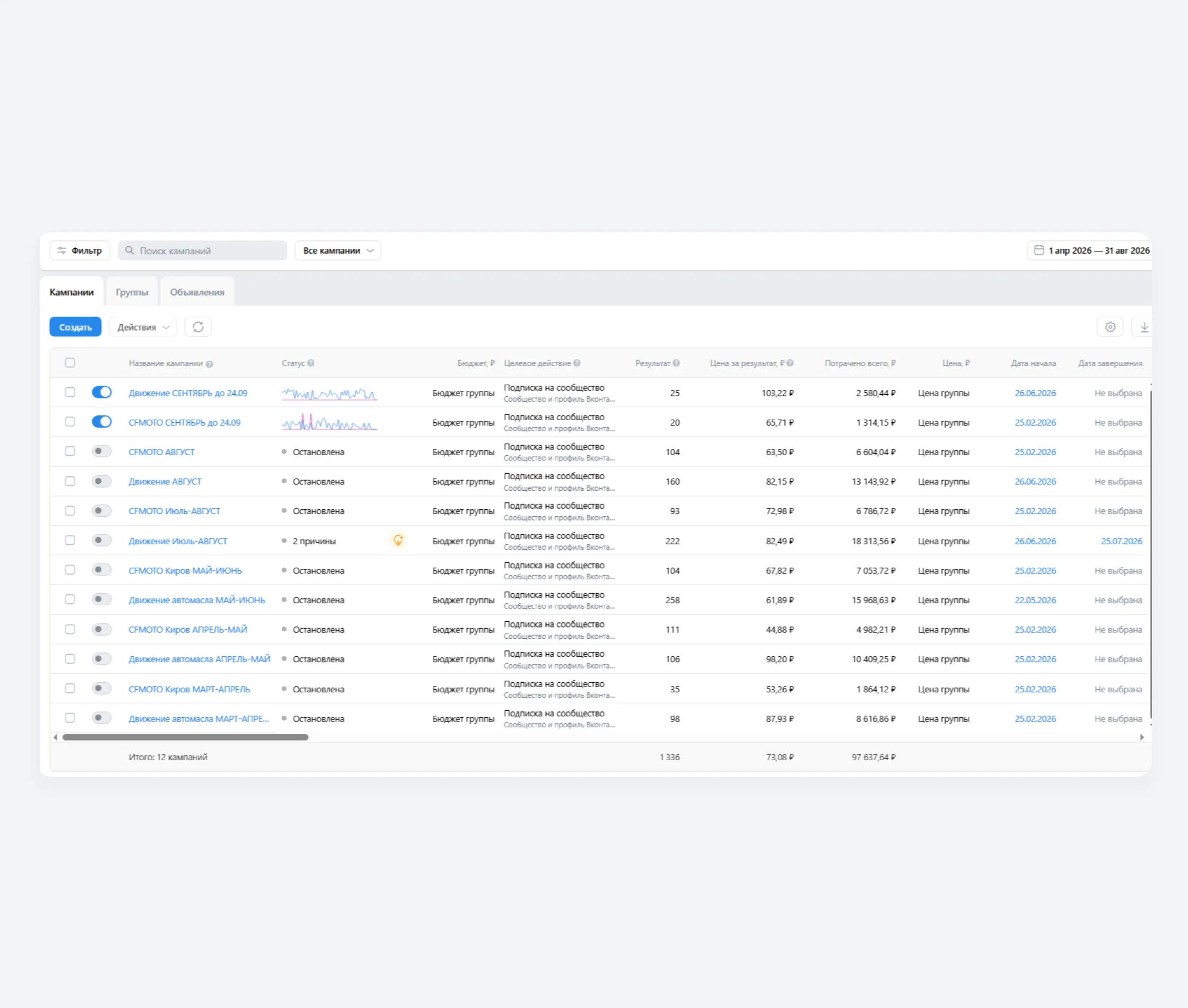Open the Фильтр button
This screenshot has height=1008, width=1188.
(80, 250)
